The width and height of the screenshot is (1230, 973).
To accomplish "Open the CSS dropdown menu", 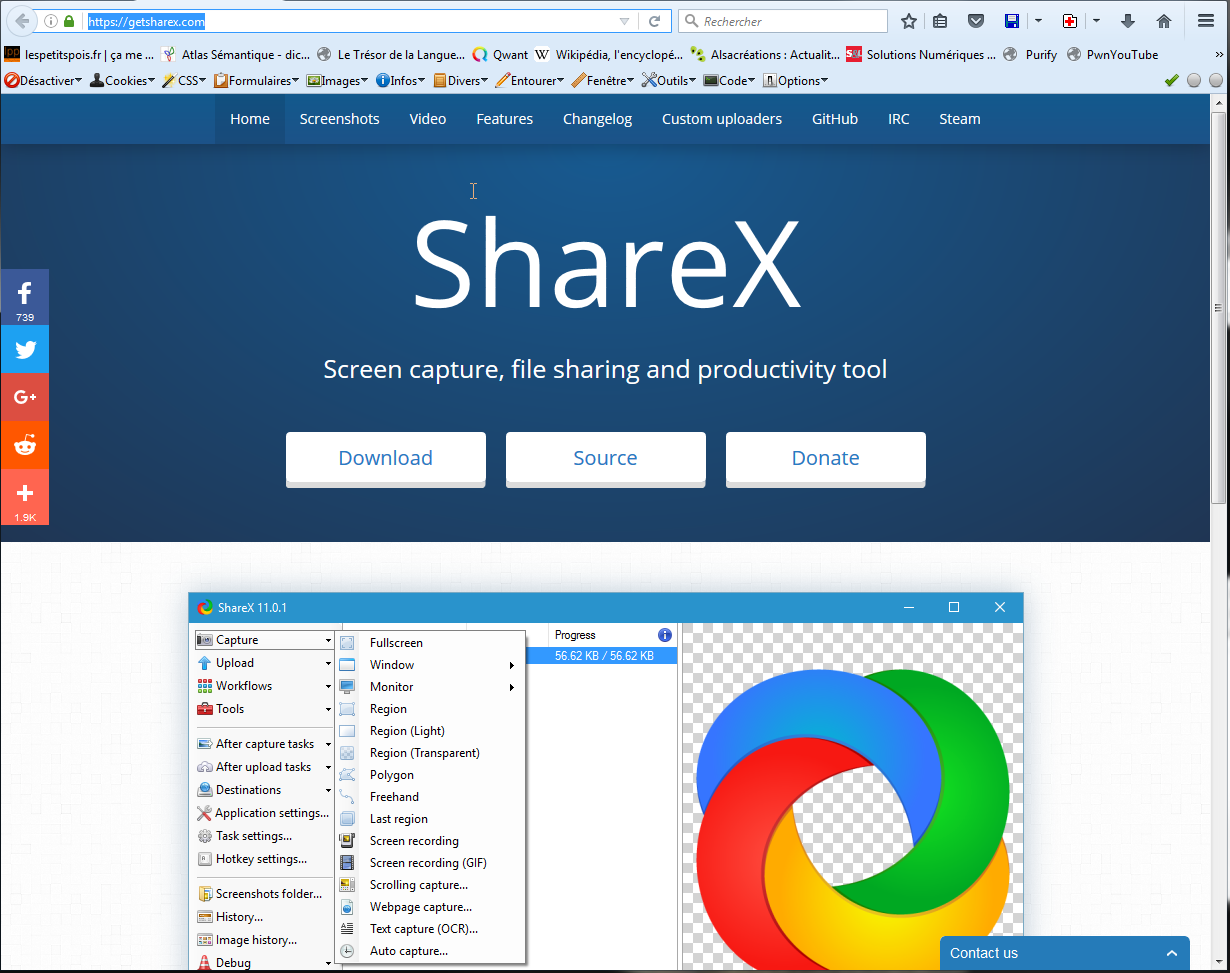I will click(x=183, y=81).
